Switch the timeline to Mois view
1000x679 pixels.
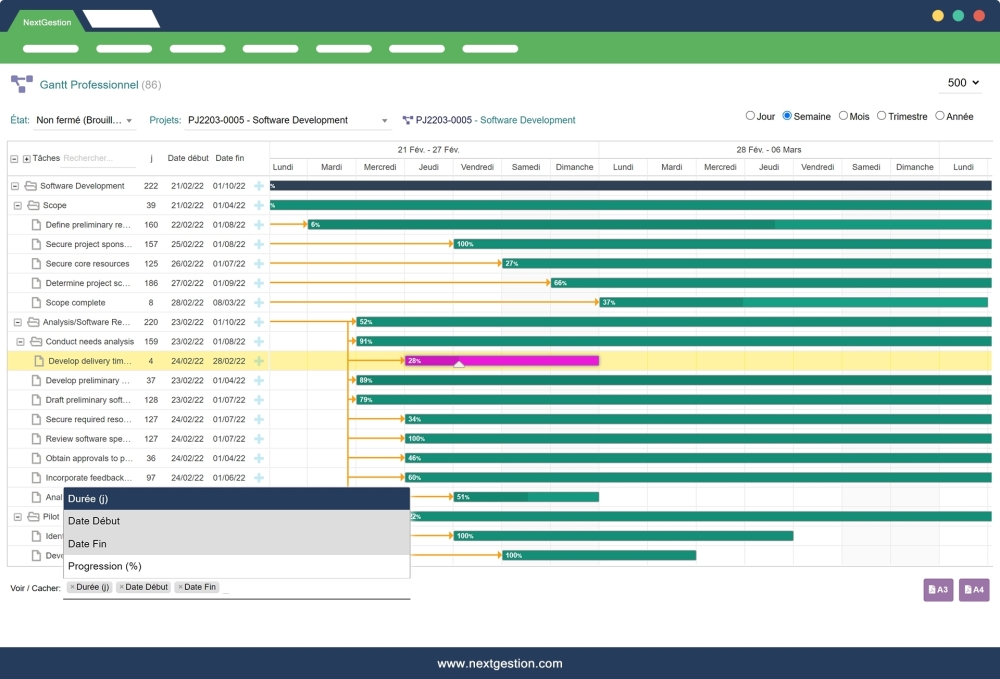(841, 116)
